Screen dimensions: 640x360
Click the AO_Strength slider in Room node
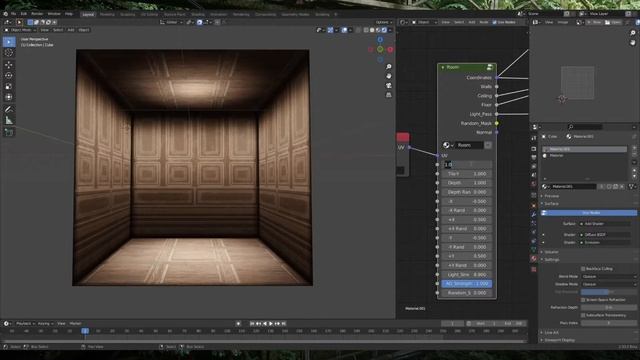pos(467,284)
